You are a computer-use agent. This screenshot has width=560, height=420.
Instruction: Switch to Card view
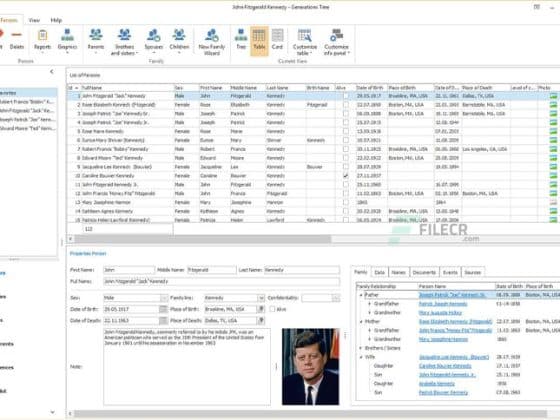click(277, 40)
